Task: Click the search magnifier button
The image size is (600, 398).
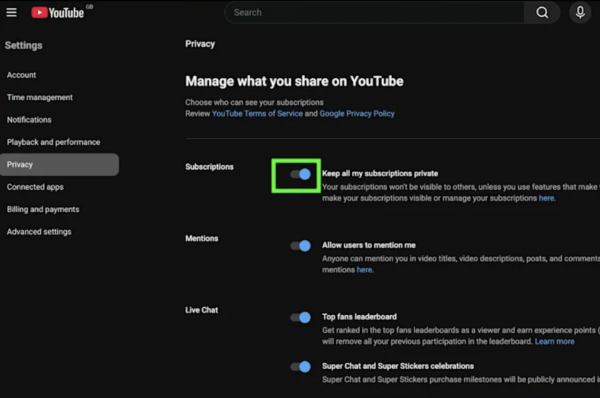Action: click(542, 13)
